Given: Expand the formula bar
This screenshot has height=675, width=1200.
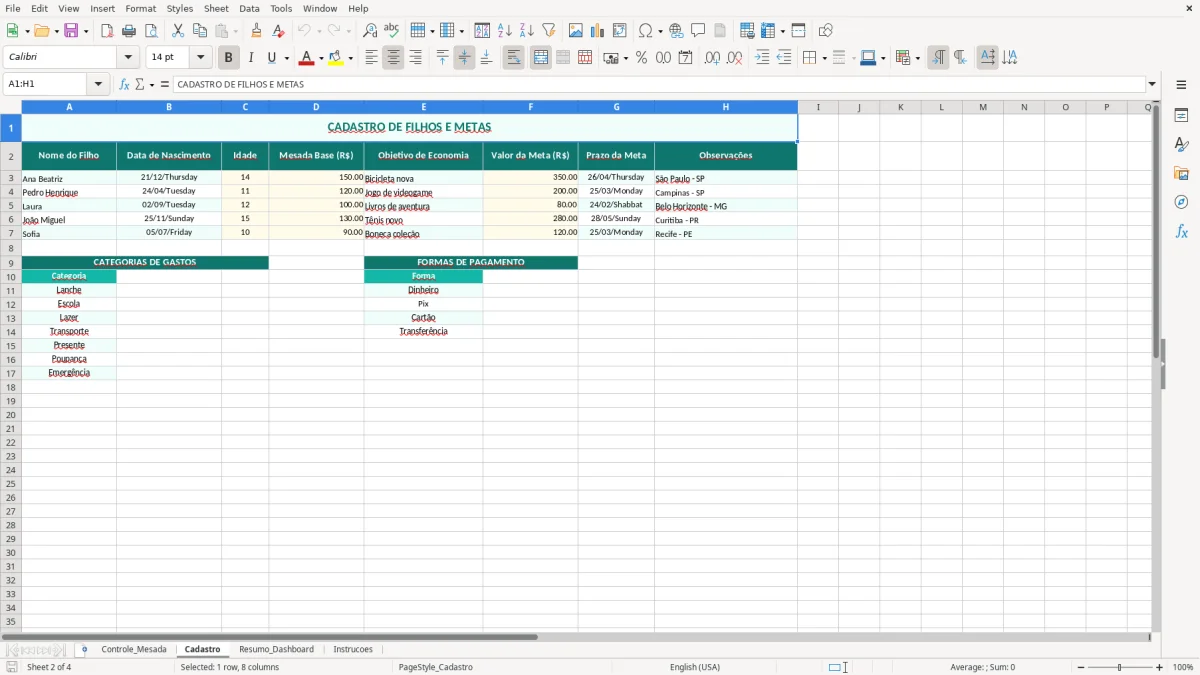Looking at the screenshot, I should click(x=1152, y=84).
